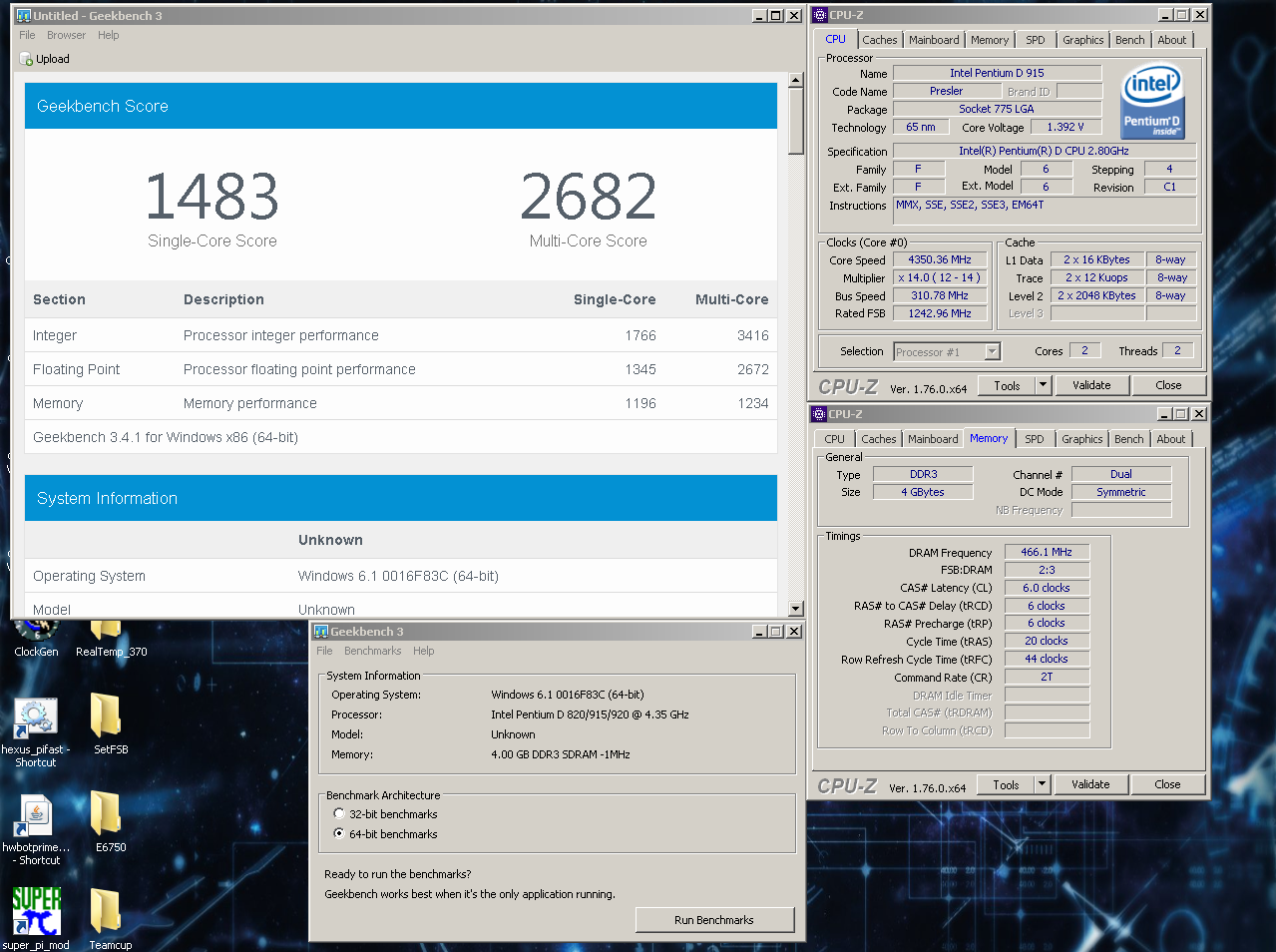Click Validate in lower CPU-Z Memory window
Screen dimensions: 1276x952
click(x=1090, y=784)
